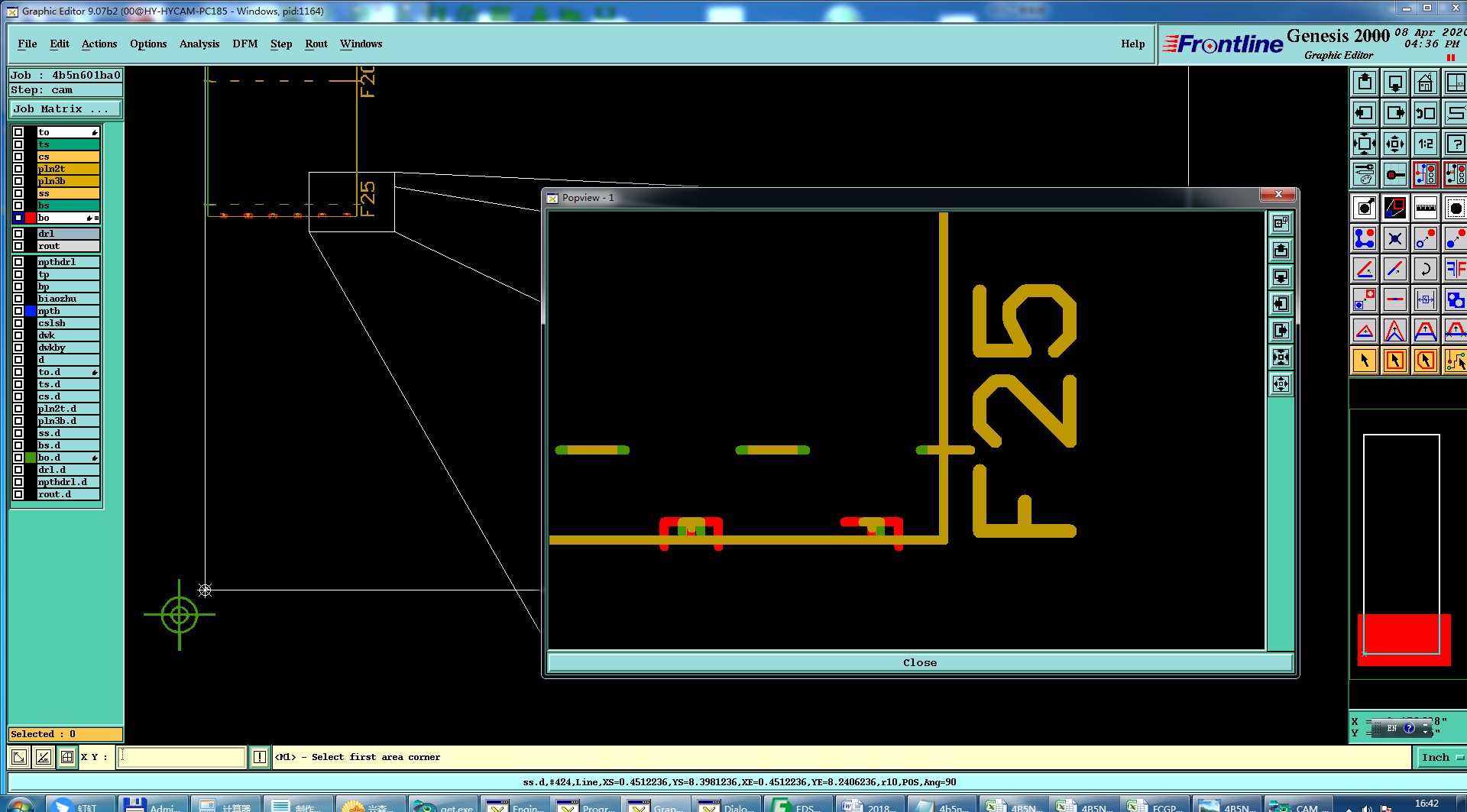Screen dimensions: 1467x812
Task: Open the File menu
Action: 28,44
